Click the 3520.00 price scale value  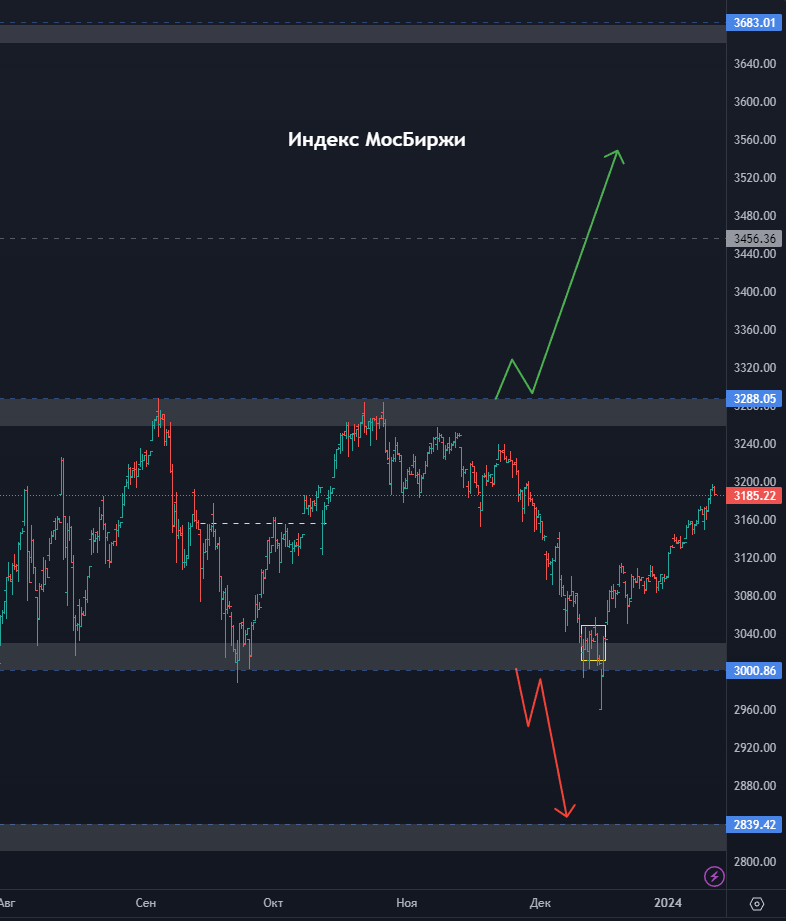[755, 177]
